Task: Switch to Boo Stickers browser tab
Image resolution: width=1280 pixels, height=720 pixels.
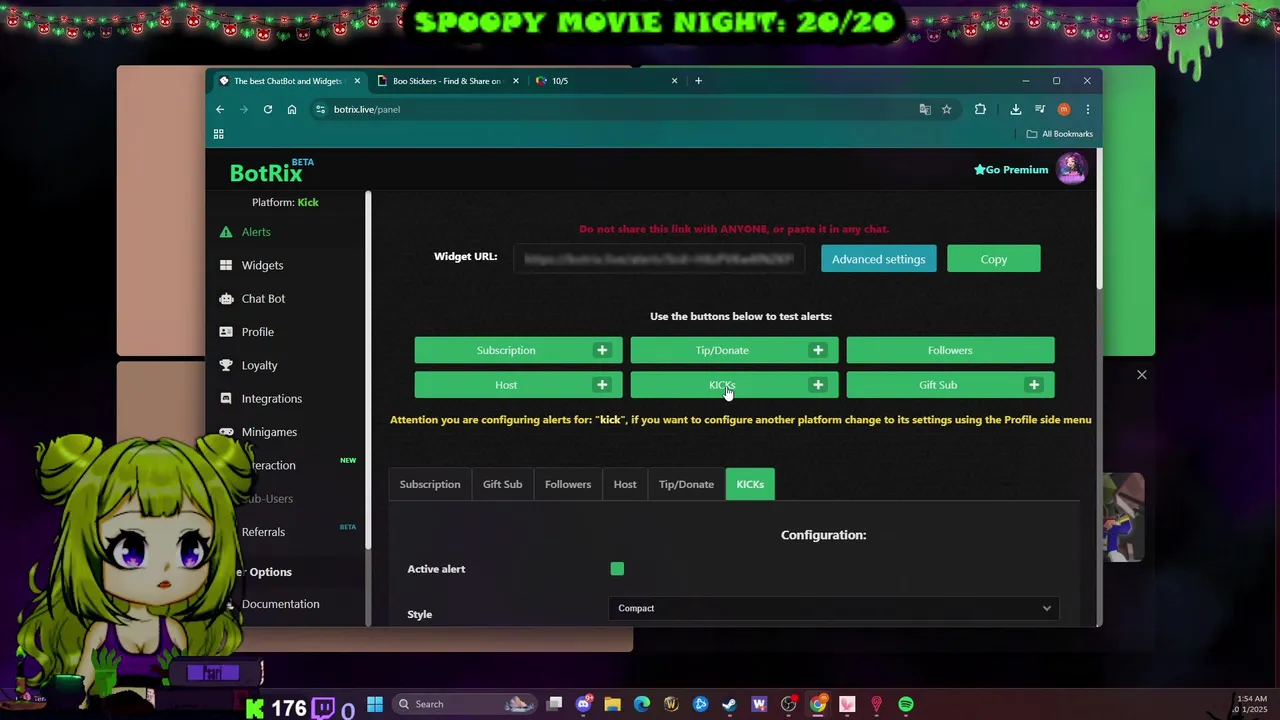Action: pos(445,81)
